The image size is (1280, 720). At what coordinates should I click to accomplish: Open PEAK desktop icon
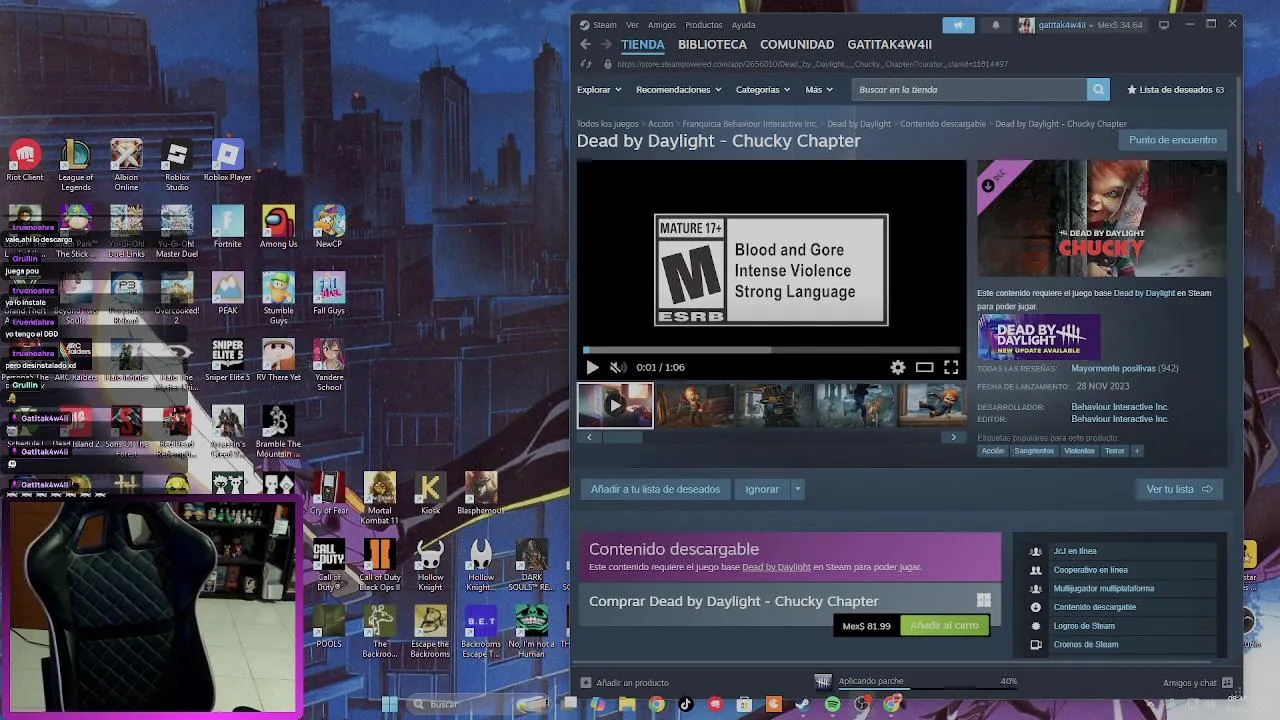[x=228, y=293]
